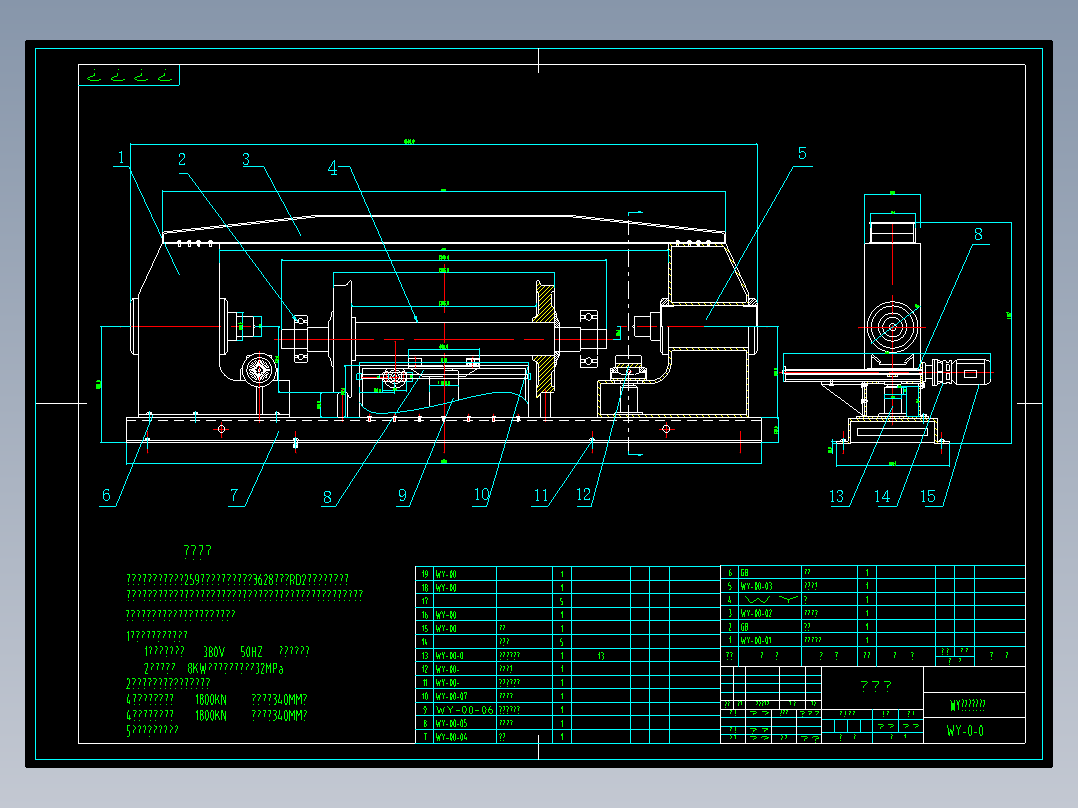Click the WY-00-04 parts list cell
The height and width of the screenshot is (808, 1078).
tap(465, 737)
